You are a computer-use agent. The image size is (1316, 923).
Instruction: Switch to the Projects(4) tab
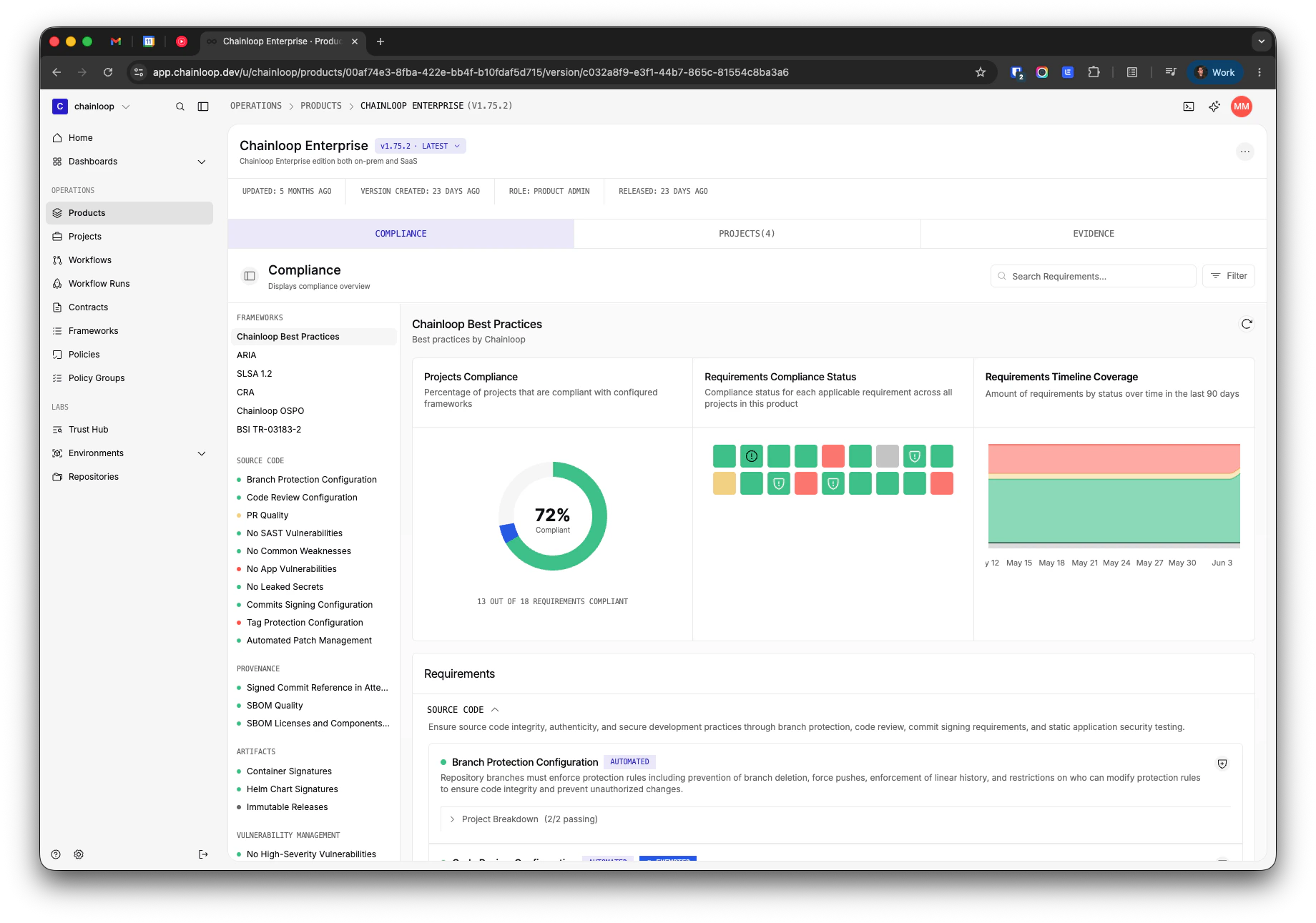[747, 234]
